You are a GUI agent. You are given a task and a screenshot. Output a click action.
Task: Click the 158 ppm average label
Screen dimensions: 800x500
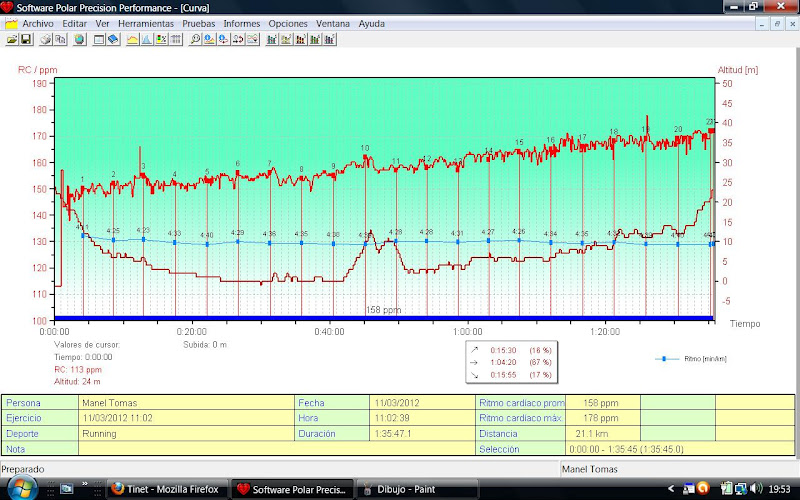click(x=384, y=310)
